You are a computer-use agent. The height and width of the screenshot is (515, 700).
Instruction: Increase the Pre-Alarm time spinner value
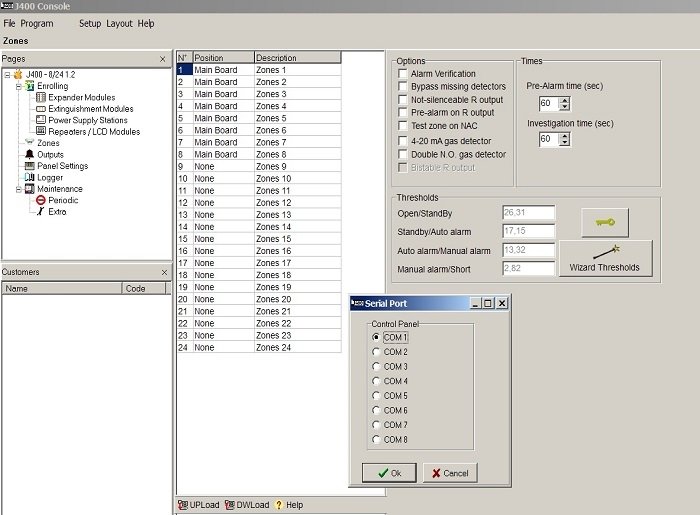pos(565,100)
